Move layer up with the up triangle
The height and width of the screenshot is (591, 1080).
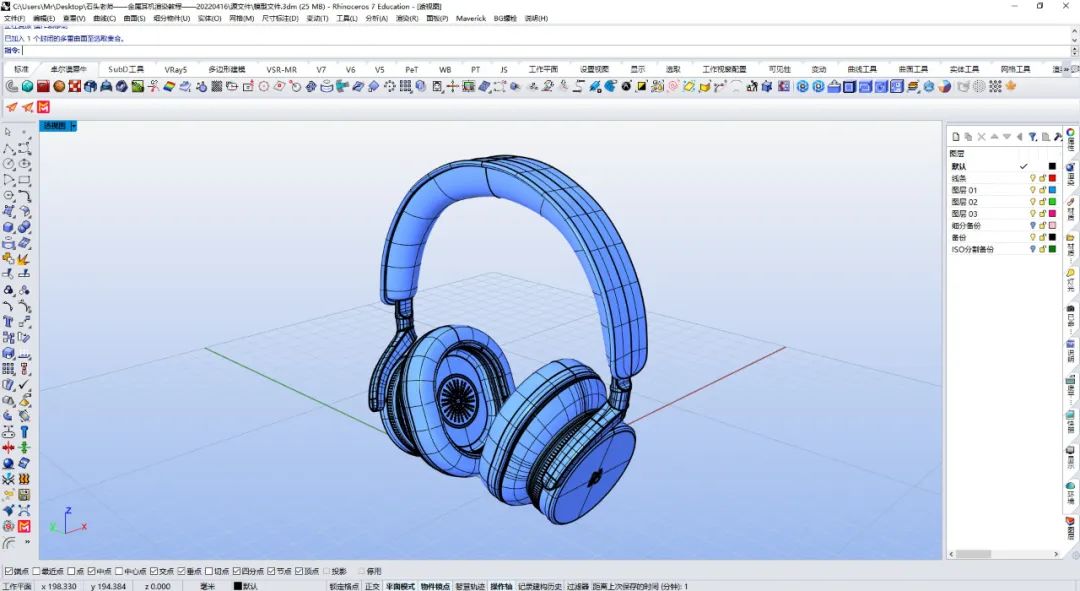995,137
